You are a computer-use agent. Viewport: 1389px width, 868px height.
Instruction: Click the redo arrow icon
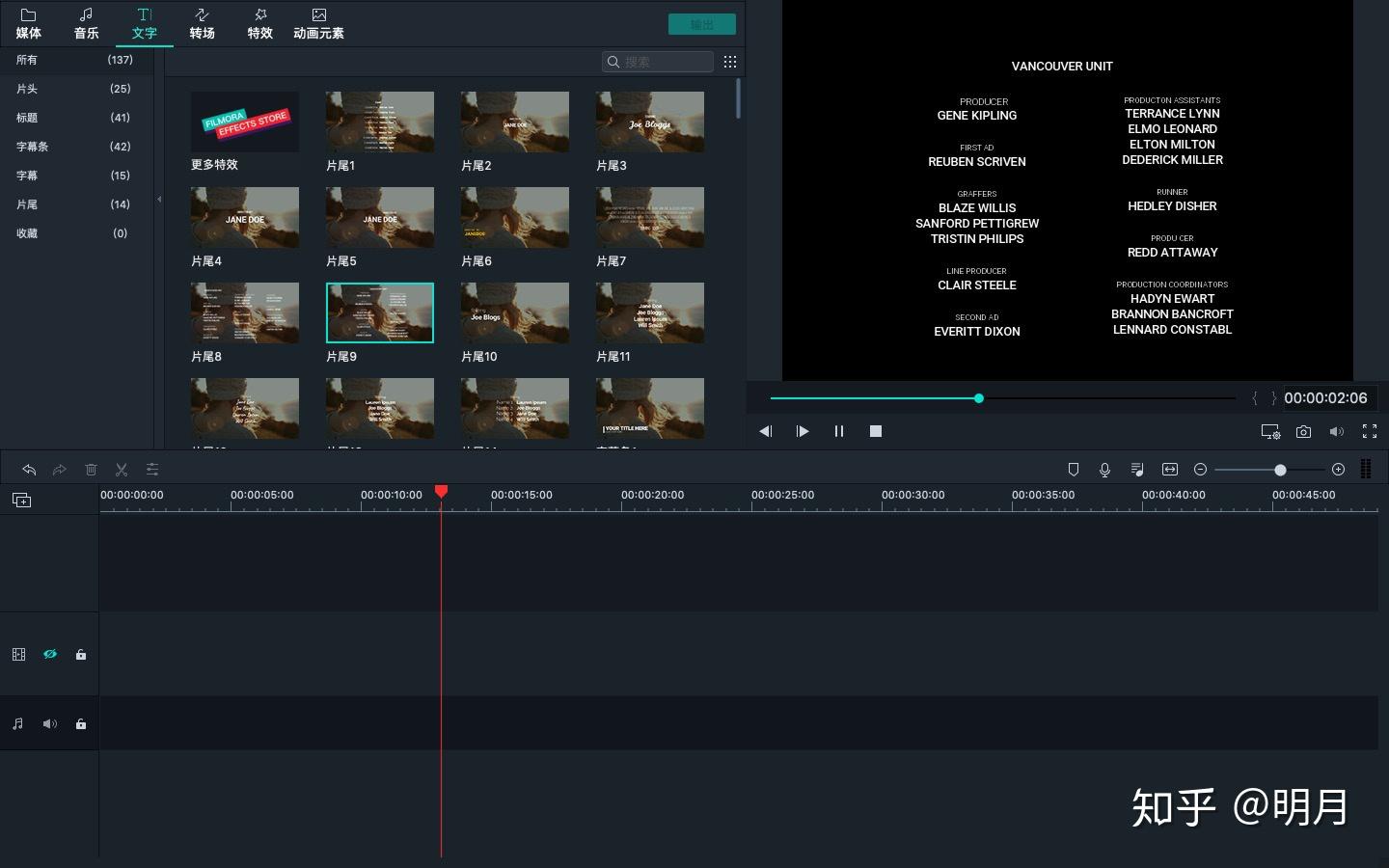coord(60,470)
